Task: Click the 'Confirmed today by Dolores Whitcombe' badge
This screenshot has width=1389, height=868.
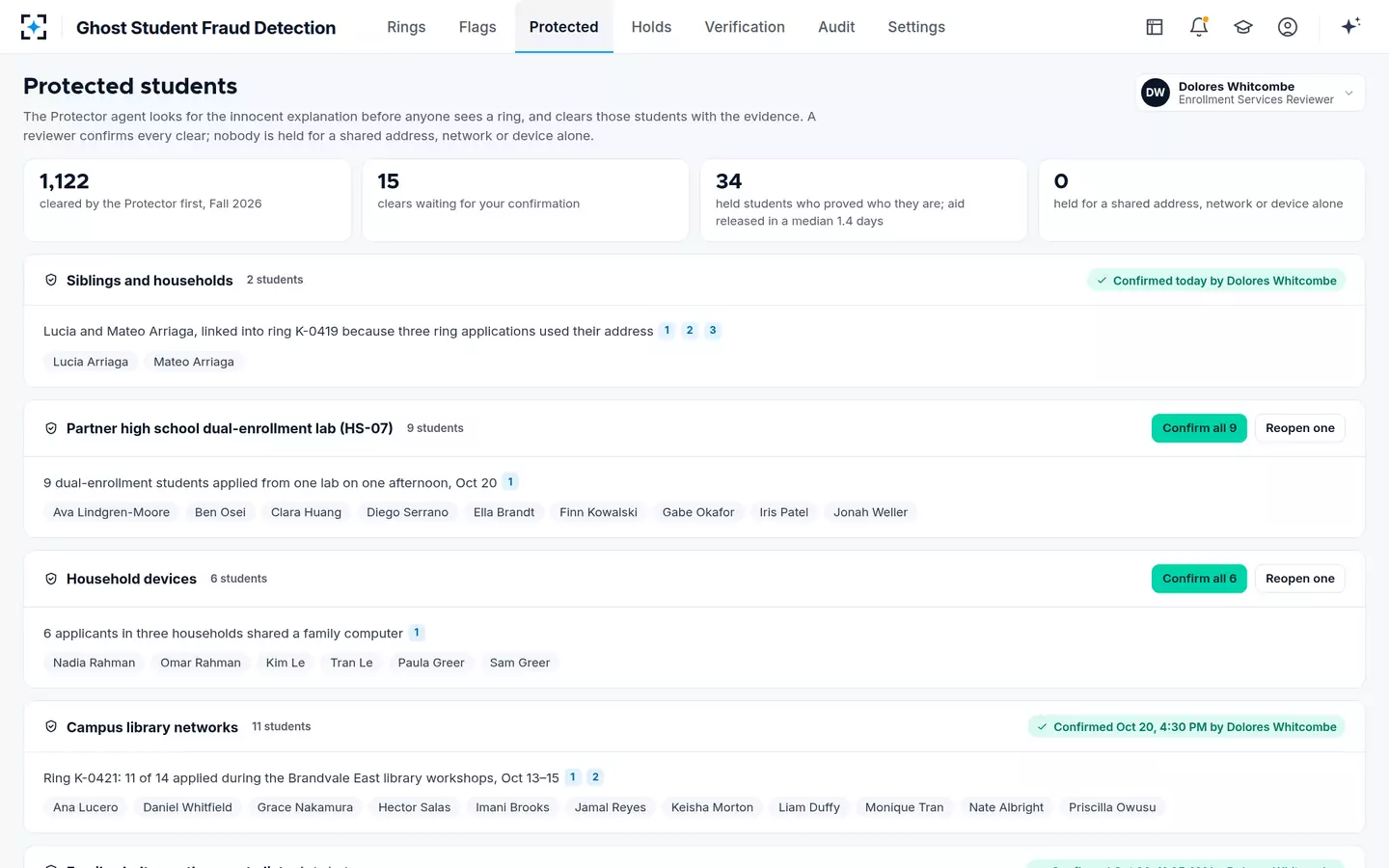Action: (x=1216, y=281)
